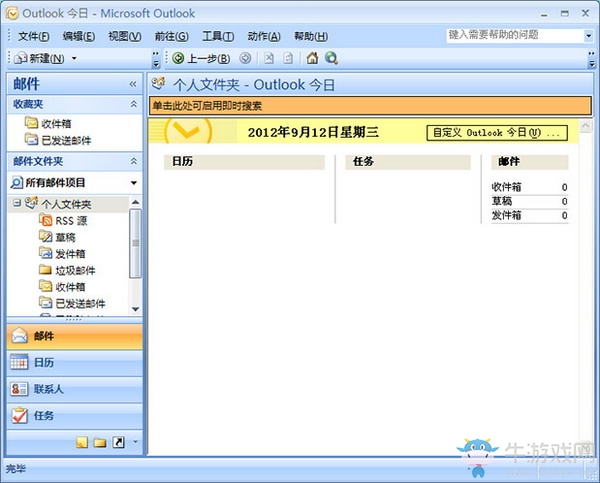Viewport: 600px width, 483px height.
Task: Click the help question input box
Action: pos(515,36)
